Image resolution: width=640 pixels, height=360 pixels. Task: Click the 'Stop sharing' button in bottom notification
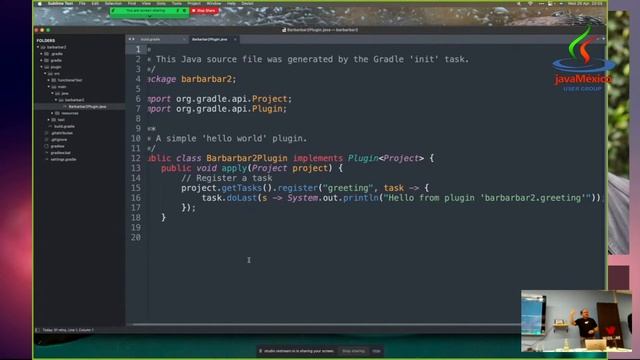coord(353,351)
